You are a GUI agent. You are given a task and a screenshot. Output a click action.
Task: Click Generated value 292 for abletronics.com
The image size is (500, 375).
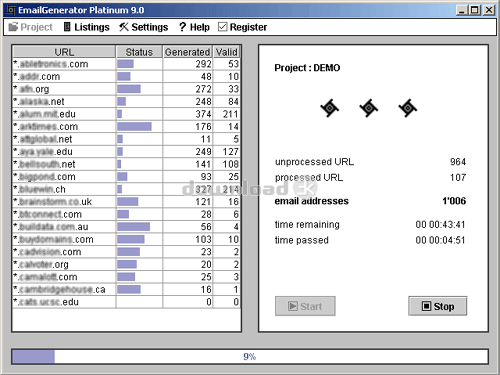tap(203, 64)
